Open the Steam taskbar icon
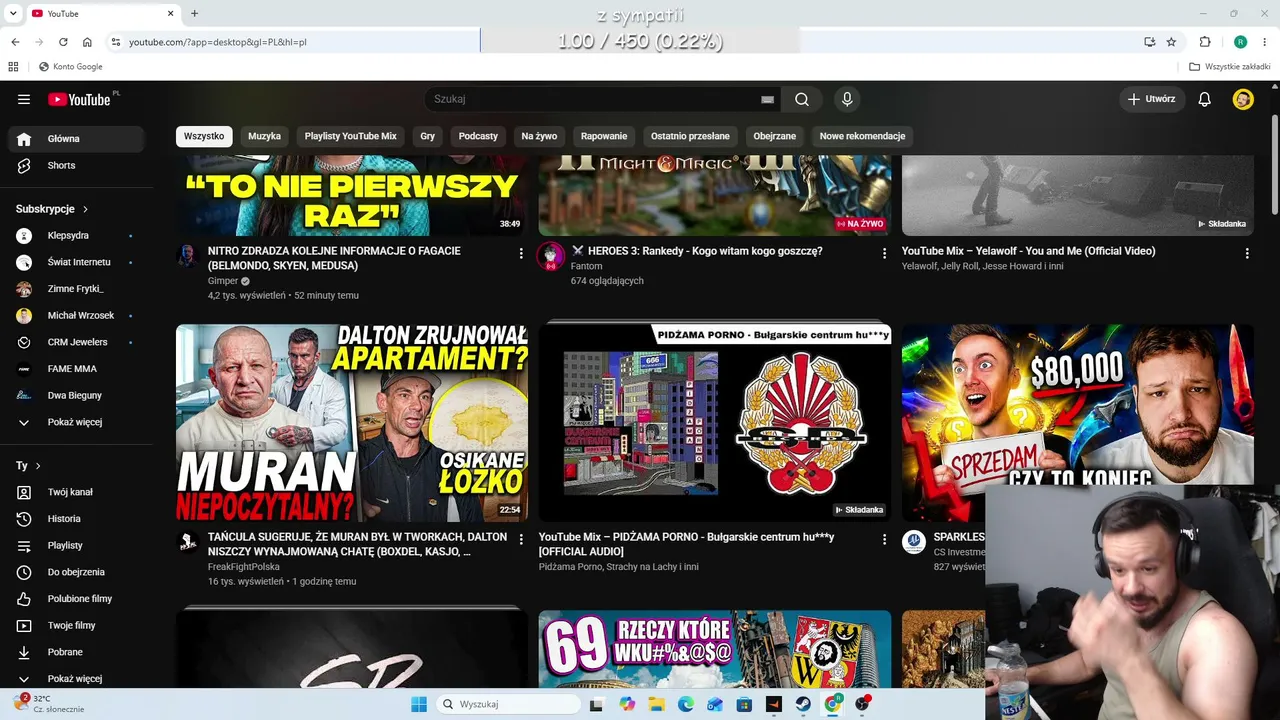 [x=803, y=704]
